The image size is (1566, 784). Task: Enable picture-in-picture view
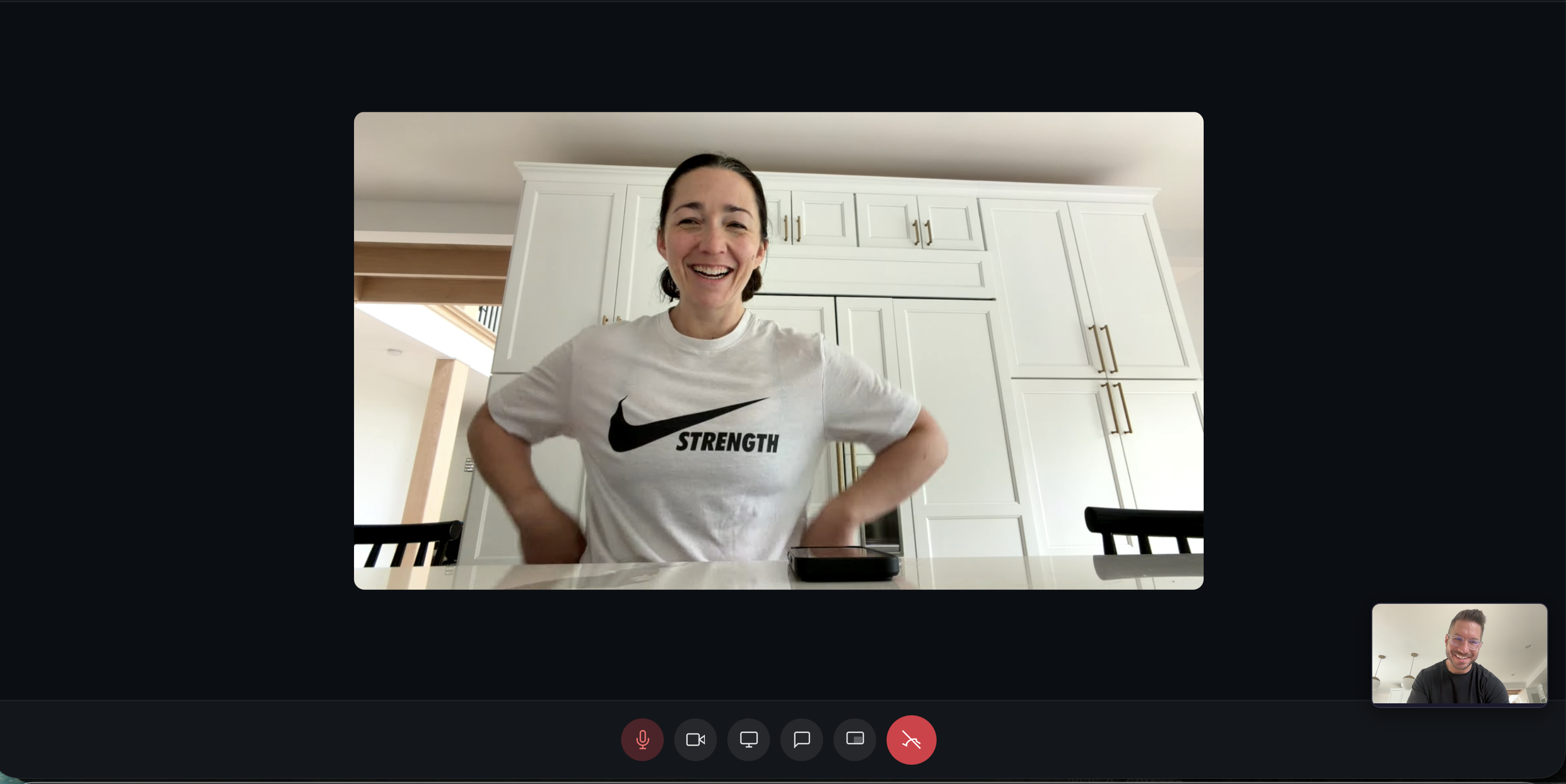coord(854,740)
